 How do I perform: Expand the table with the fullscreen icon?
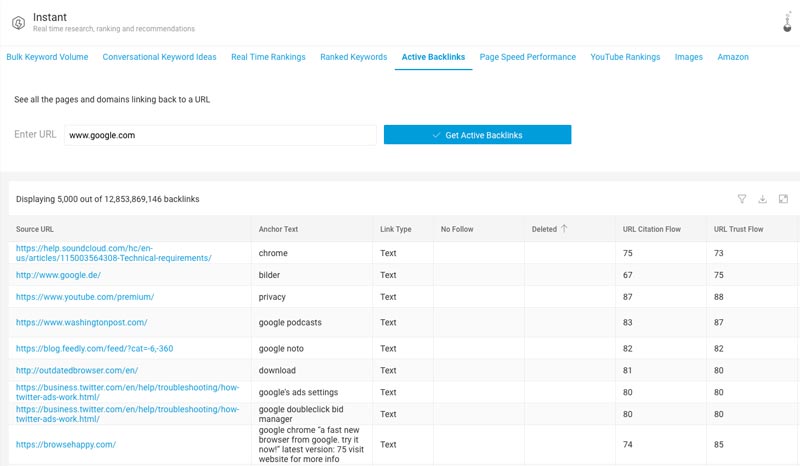(x=783, y=199)
